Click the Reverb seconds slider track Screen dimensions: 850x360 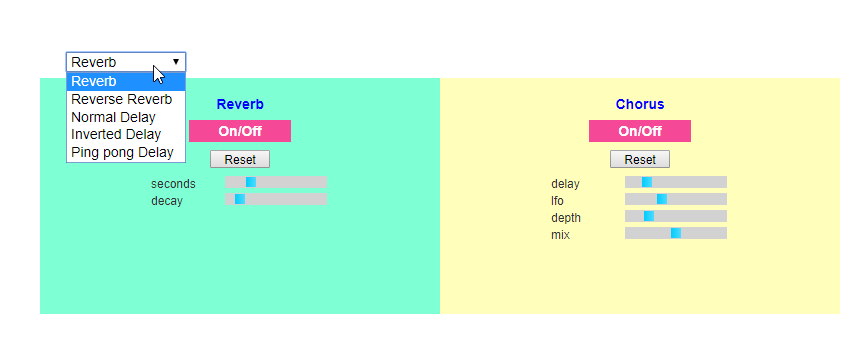(x=276, y=182)
